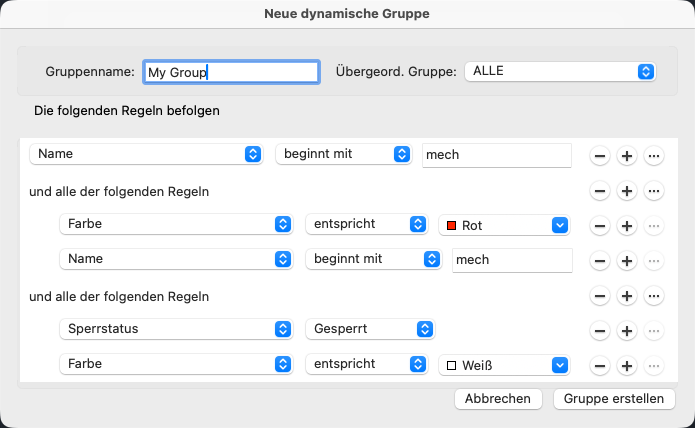Open the ellipsis options on the first Name rule
695x428 pixels.
pos(654,156)
